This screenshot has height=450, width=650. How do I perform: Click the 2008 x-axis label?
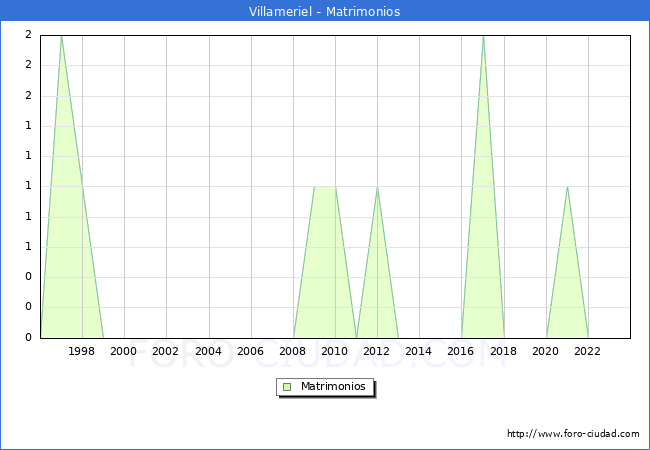293,351
